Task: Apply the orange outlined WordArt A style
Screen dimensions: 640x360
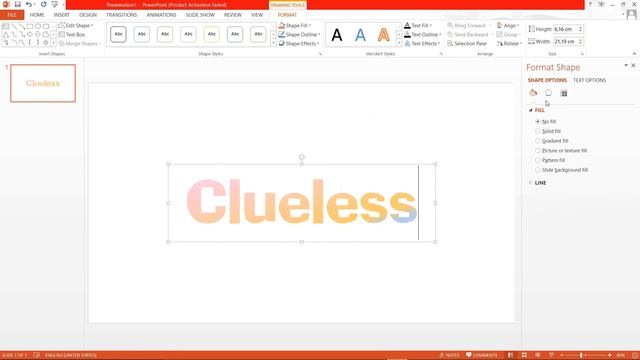Action: [383, 35]
